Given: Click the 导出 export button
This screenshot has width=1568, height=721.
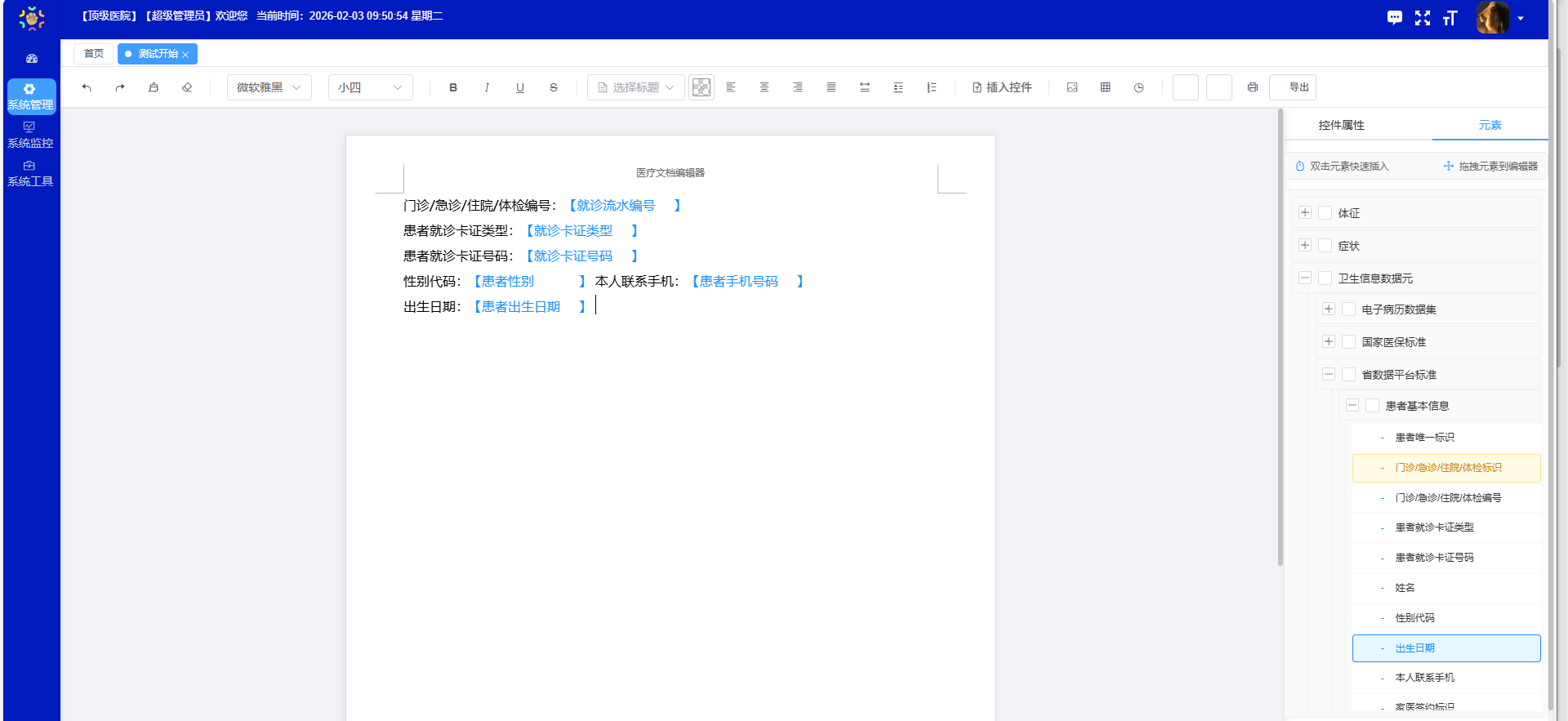Looking at the screenshot, I should [1293, 87].
